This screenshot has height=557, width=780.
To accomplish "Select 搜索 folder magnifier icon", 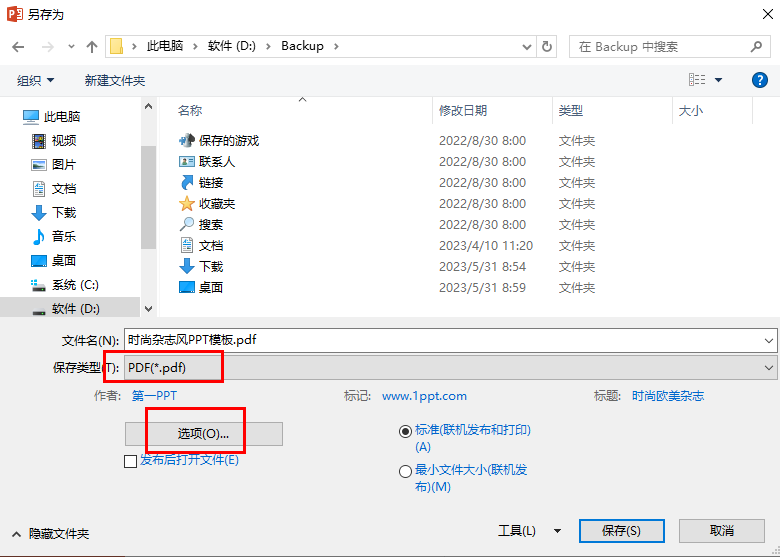I will pyautogui.click(x=187, y=224).
